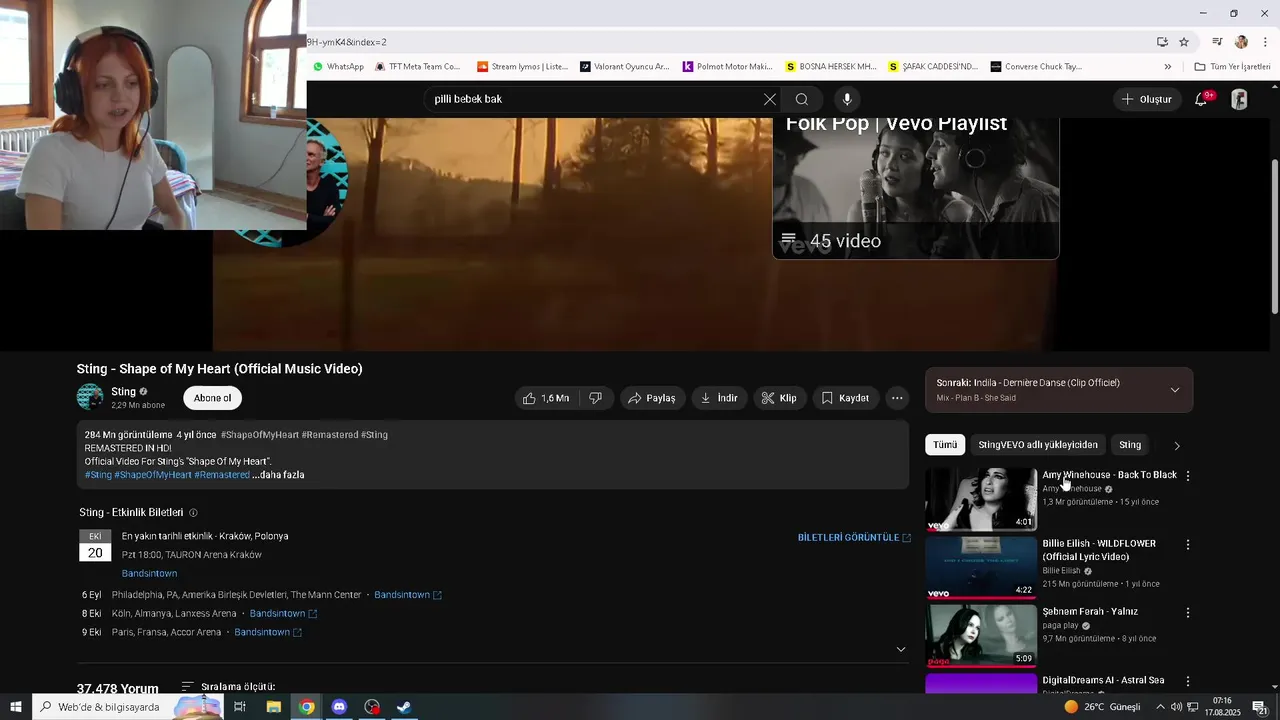This screenshot has height=720, width=1280.
Task: Click the YouTube search magnifier button
Action: (802, 99)
